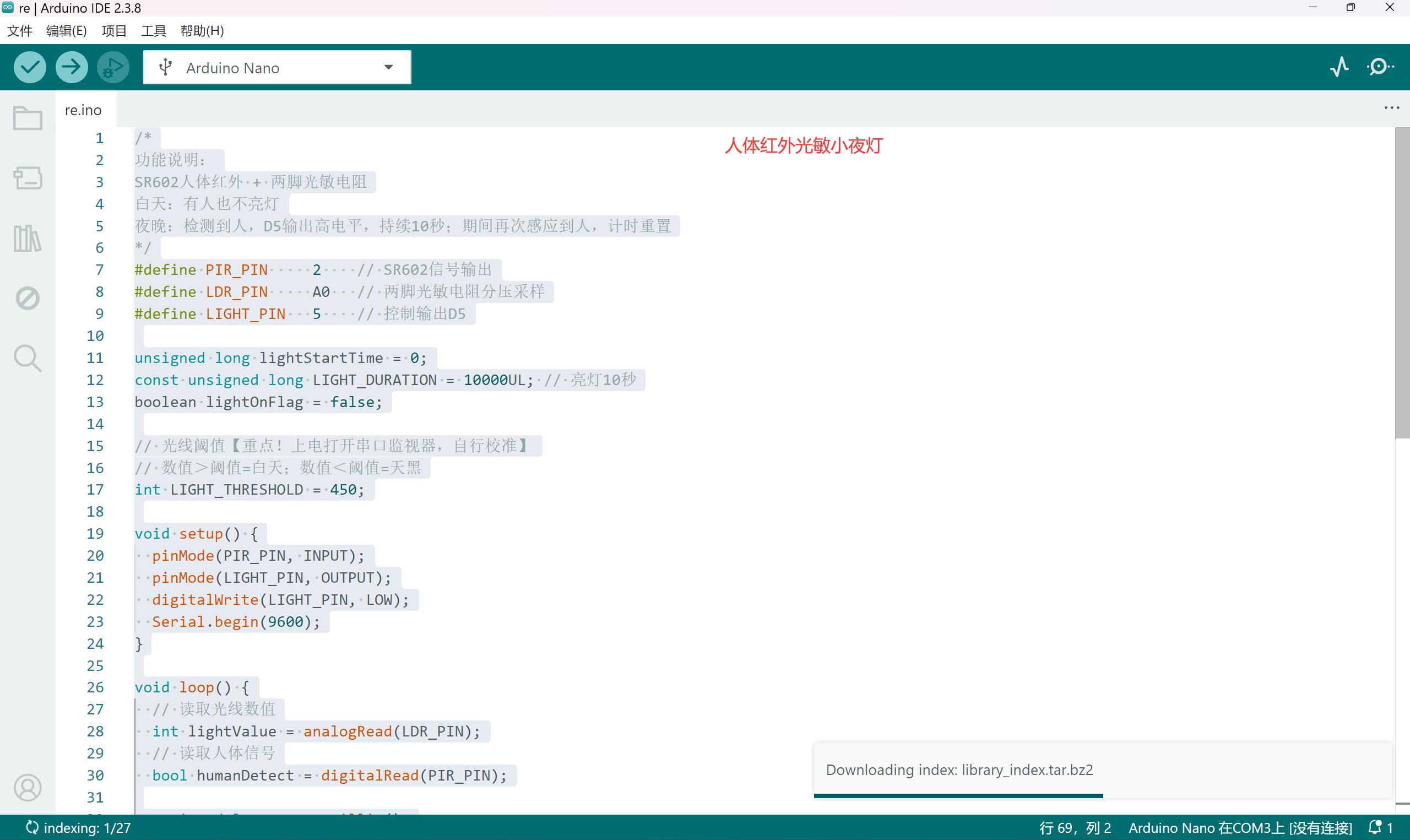Click the indexing sync spinner icon
Viewport: 1410px width, 840px height.
pyautogui.click(x=32, y=827)
